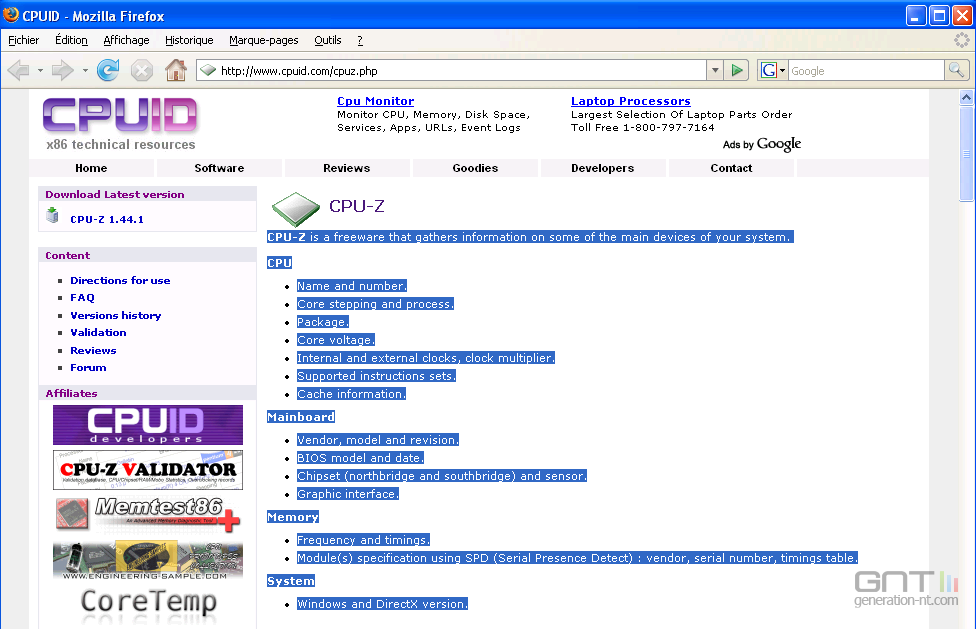This screenshot has width=976, height=629.
Task: Click 'Windows and DirectX version.' text
Action: click(x=382, y=604)
